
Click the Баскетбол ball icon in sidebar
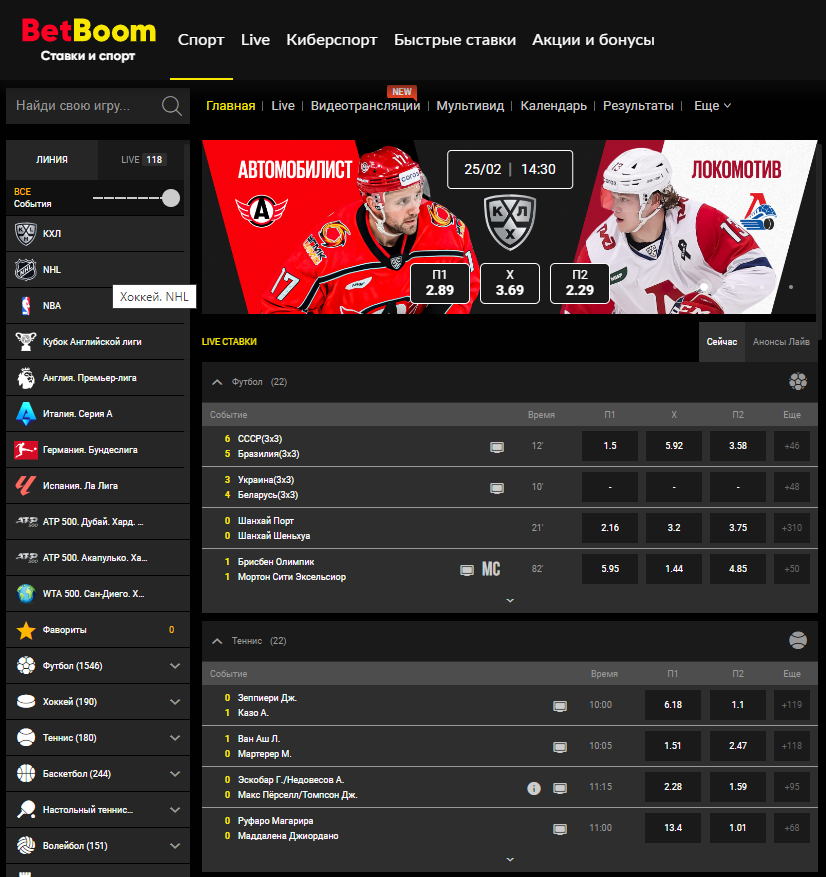(25, 774)
